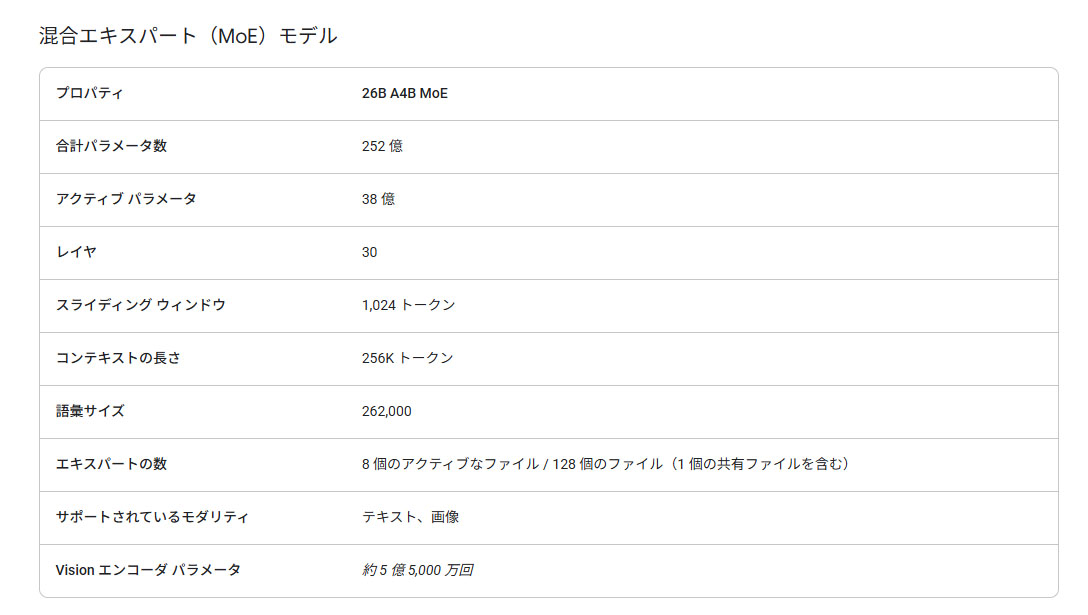The height and width of the screenshot is (615, 1088).
Task: Select the テキスト、画像 value
Action: (410, 517)
